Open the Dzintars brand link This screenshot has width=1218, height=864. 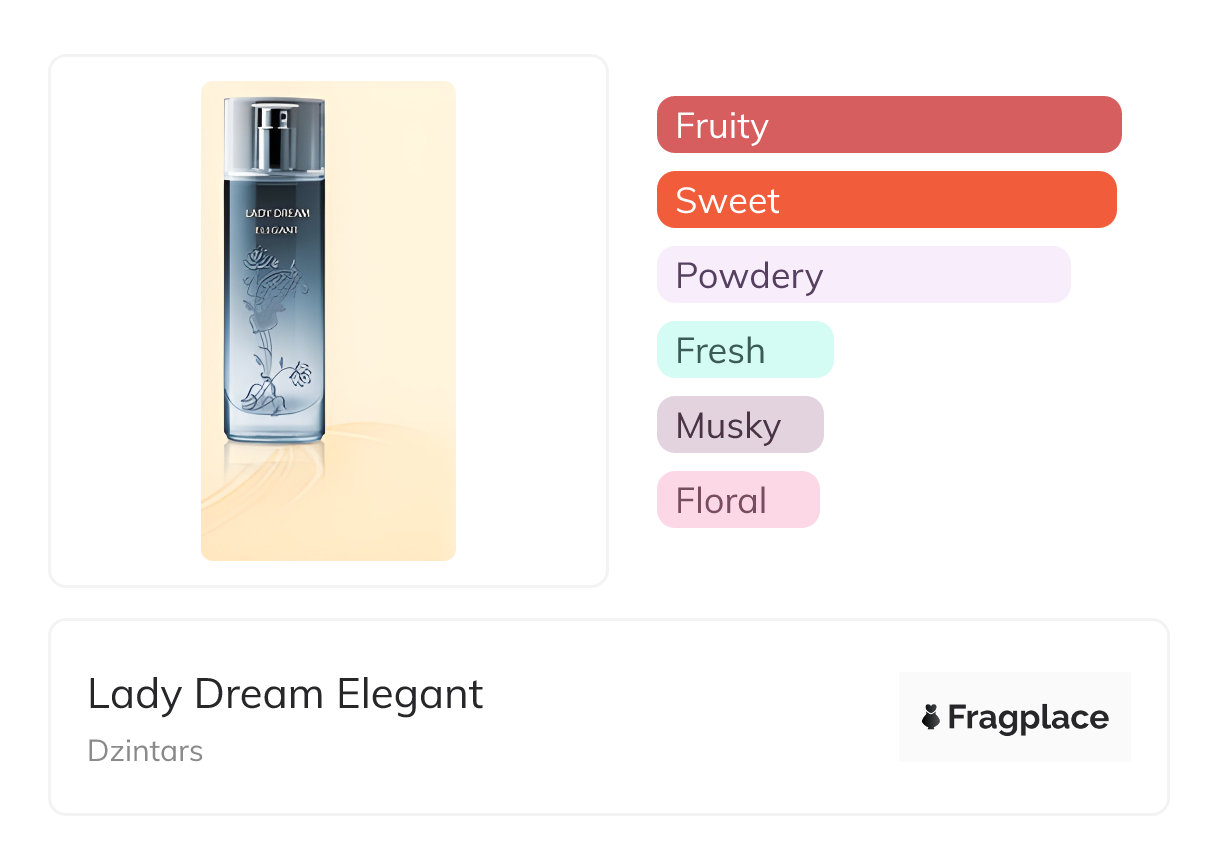coord(145,751)
